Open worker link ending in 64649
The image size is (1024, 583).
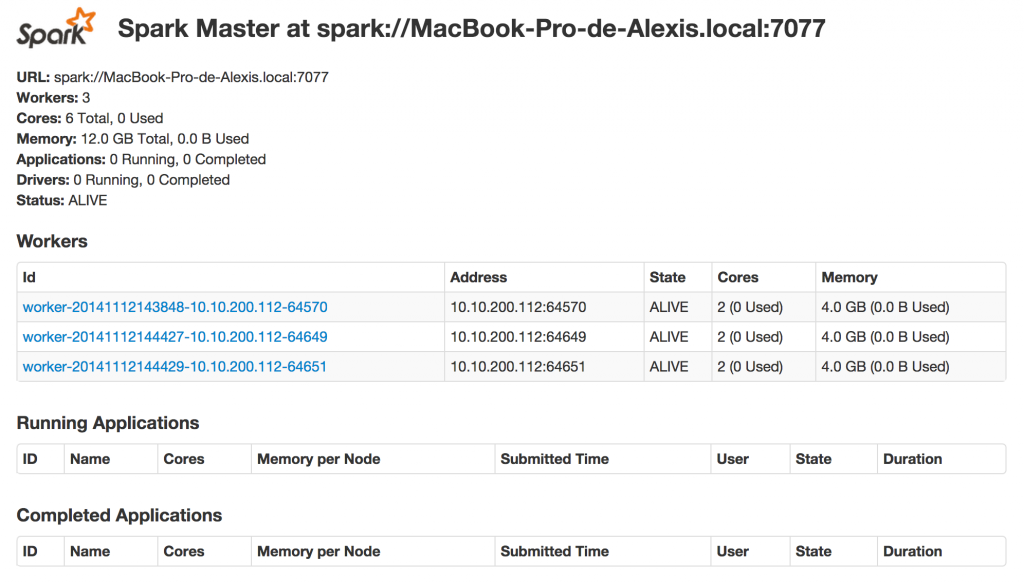pyautogui.click(x=175, y=337)
